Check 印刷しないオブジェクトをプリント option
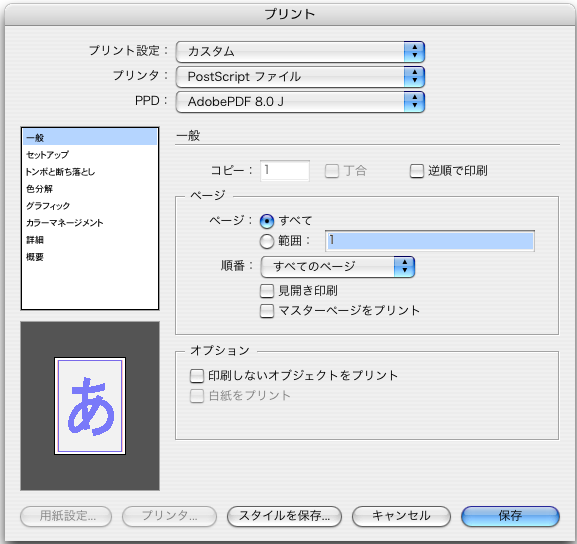The height and width of the screenshot is (544, 577). tap(197, 376)
